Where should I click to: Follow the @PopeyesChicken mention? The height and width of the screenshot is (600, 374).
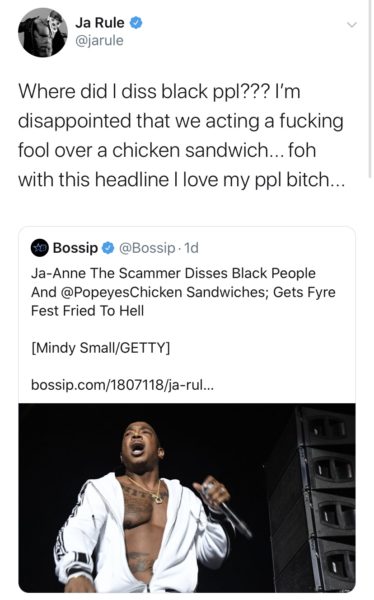121,292
